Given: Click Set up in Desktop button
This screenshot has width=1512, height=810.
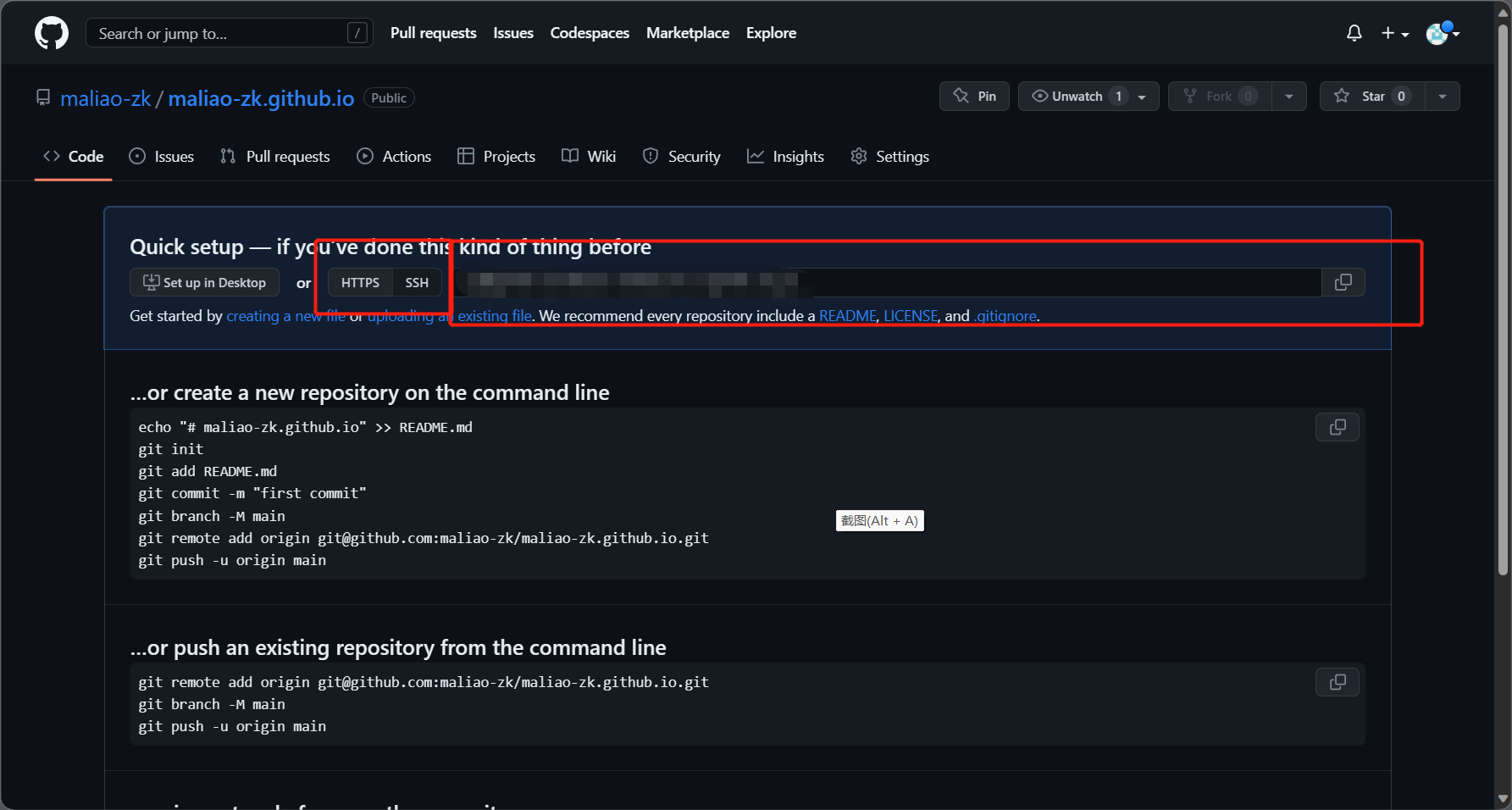Looking at the screenshot, I should [204, 283].
